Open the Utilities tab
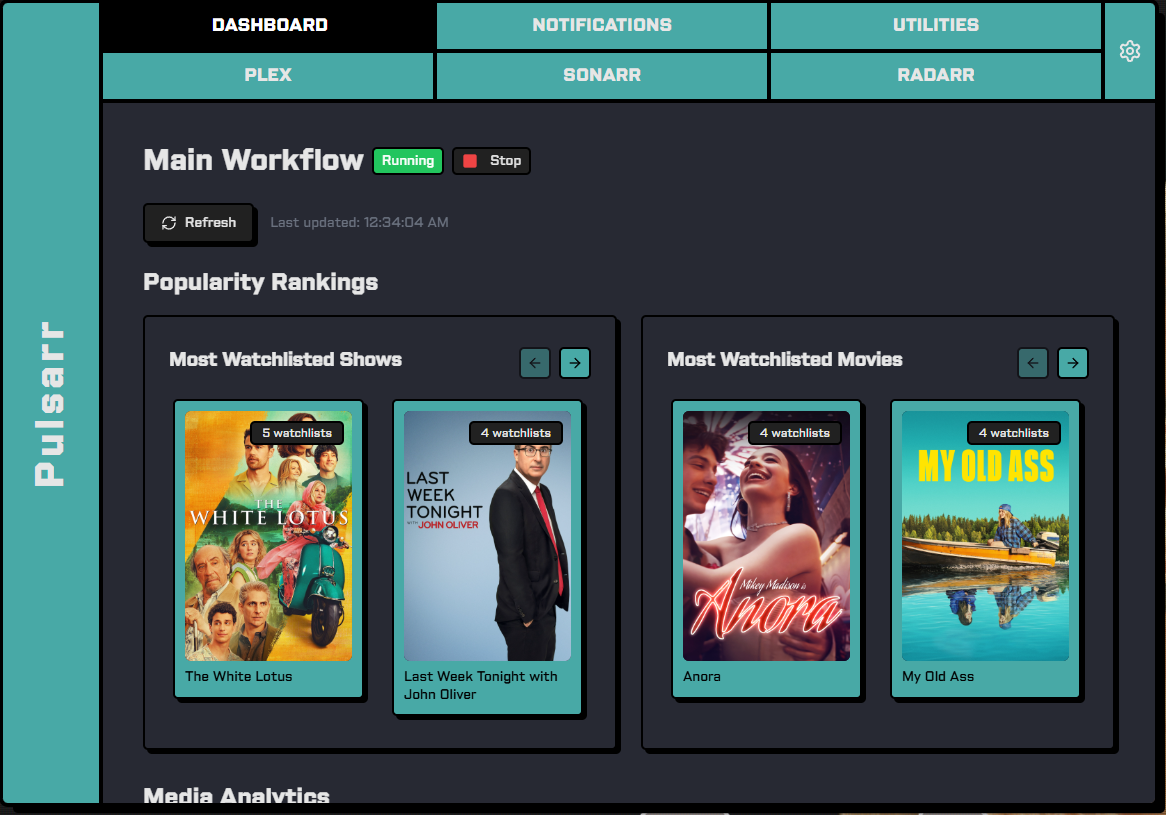The image size is (1166, 815). coord(935,25)
